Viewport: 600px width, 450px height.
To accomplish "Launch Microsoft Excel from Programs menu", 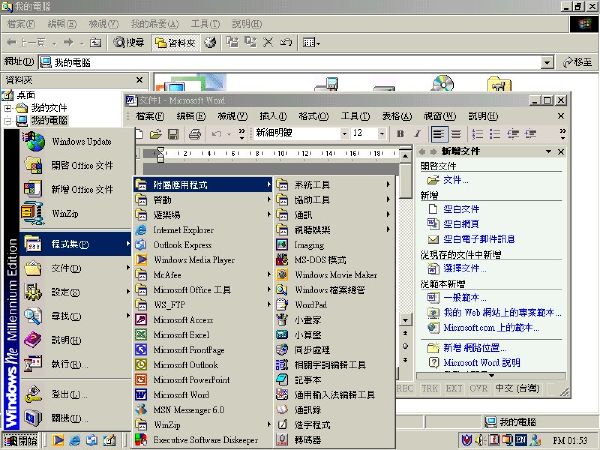I will tap(203, 335).
